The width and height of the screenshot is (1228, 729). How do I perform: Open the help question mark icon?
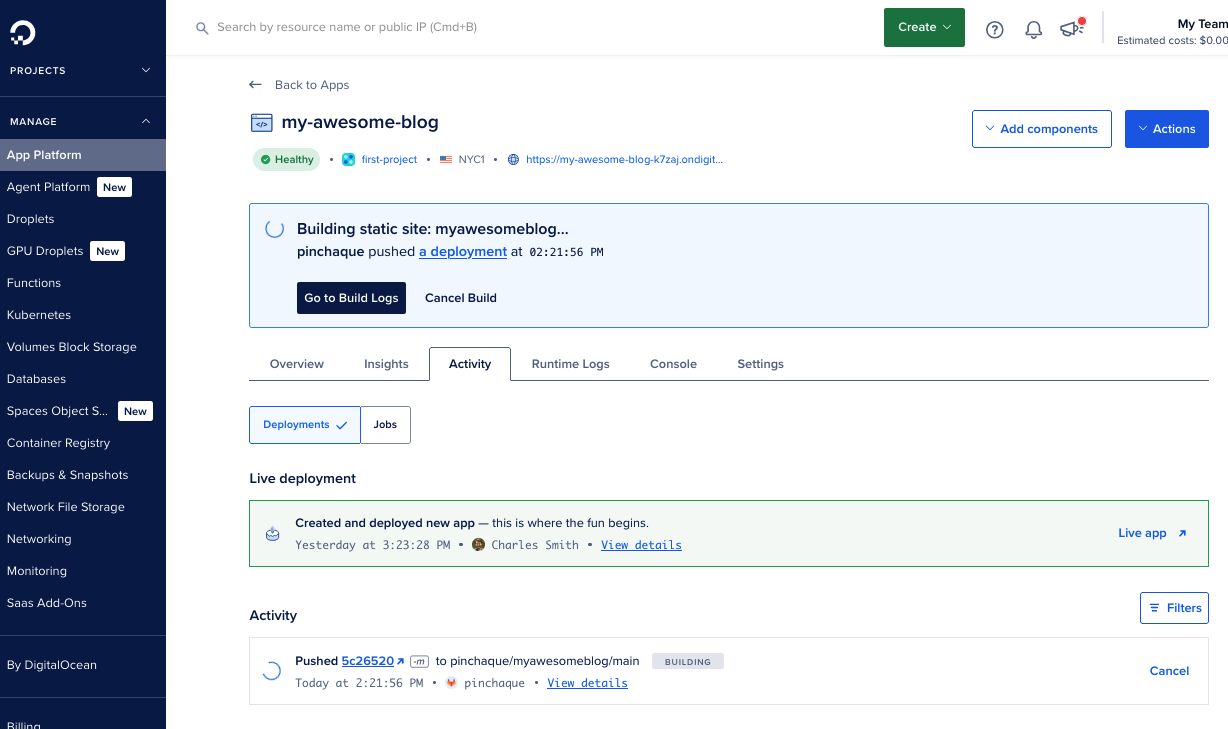coord(994,29)
